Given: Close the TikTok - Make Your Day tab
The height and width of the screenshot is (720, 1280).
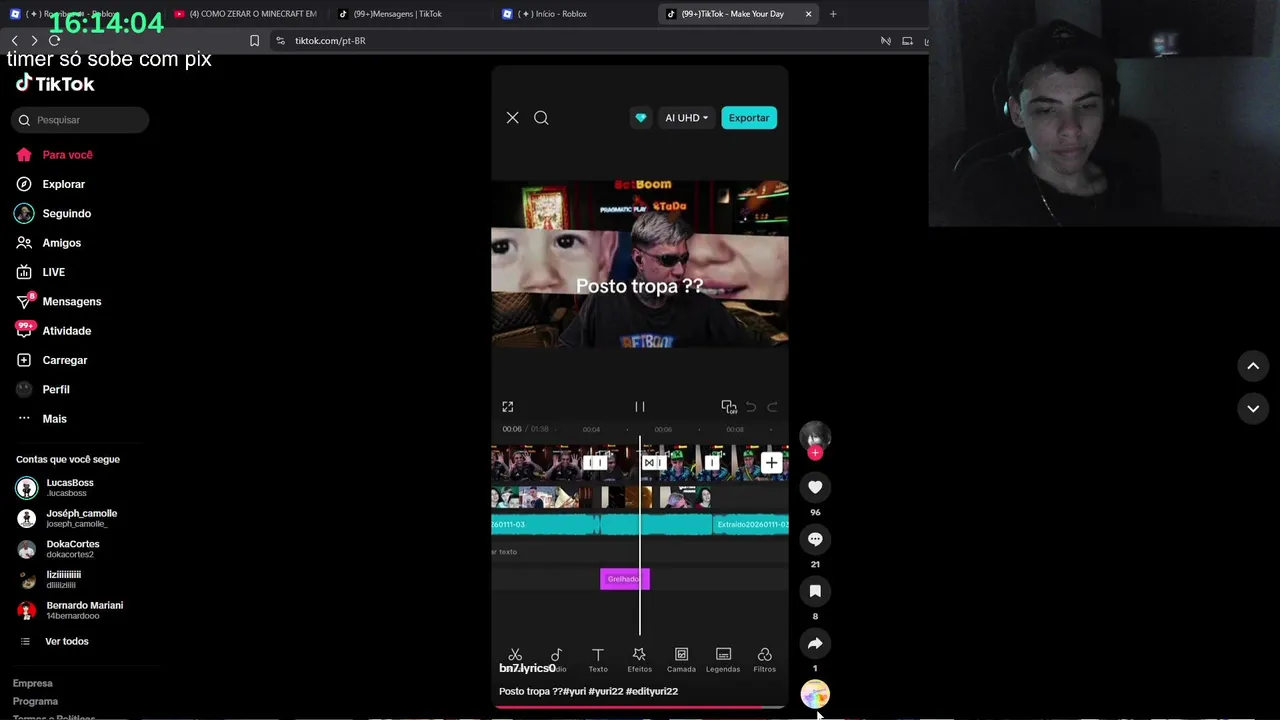Looking at the screenshot, I should [808, 14].
